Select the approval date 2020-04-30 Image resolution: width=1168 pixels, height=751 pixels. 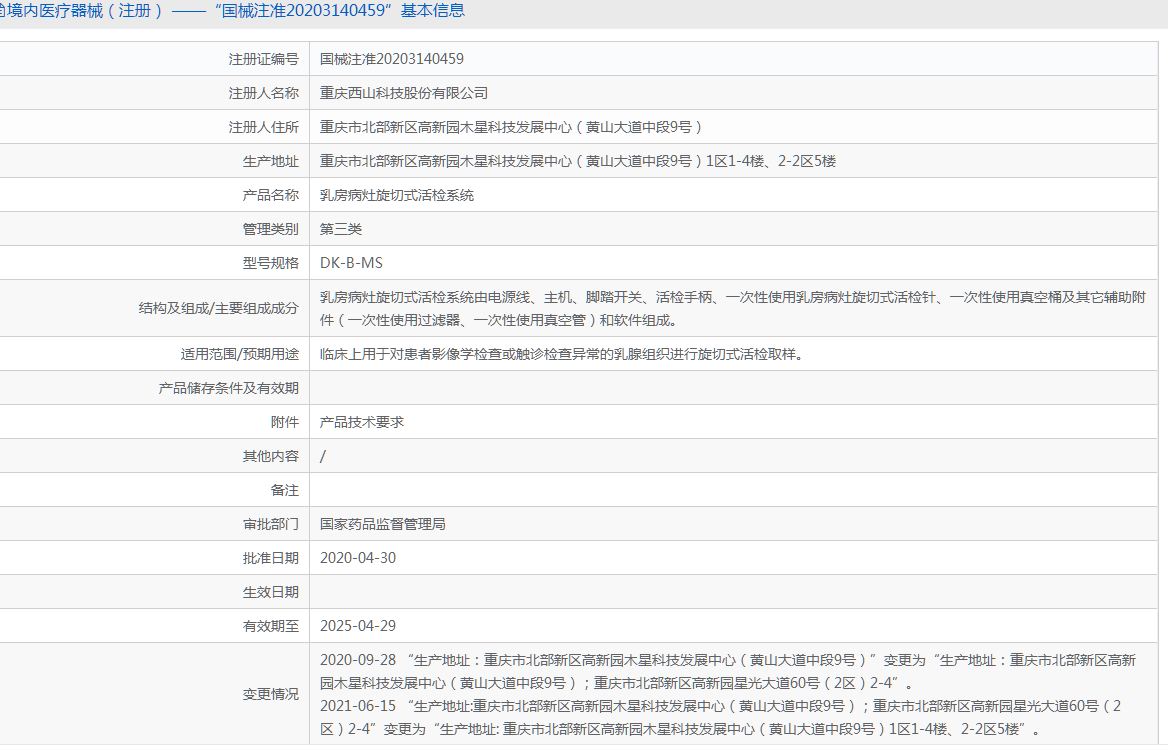tap(358, 558)
